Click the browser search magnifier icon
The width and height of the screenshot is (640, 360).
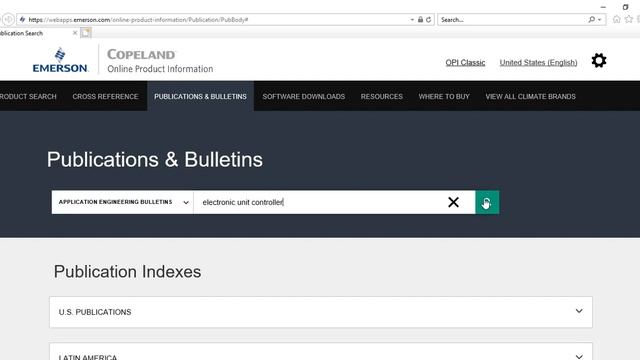click(x=591, y=20)
